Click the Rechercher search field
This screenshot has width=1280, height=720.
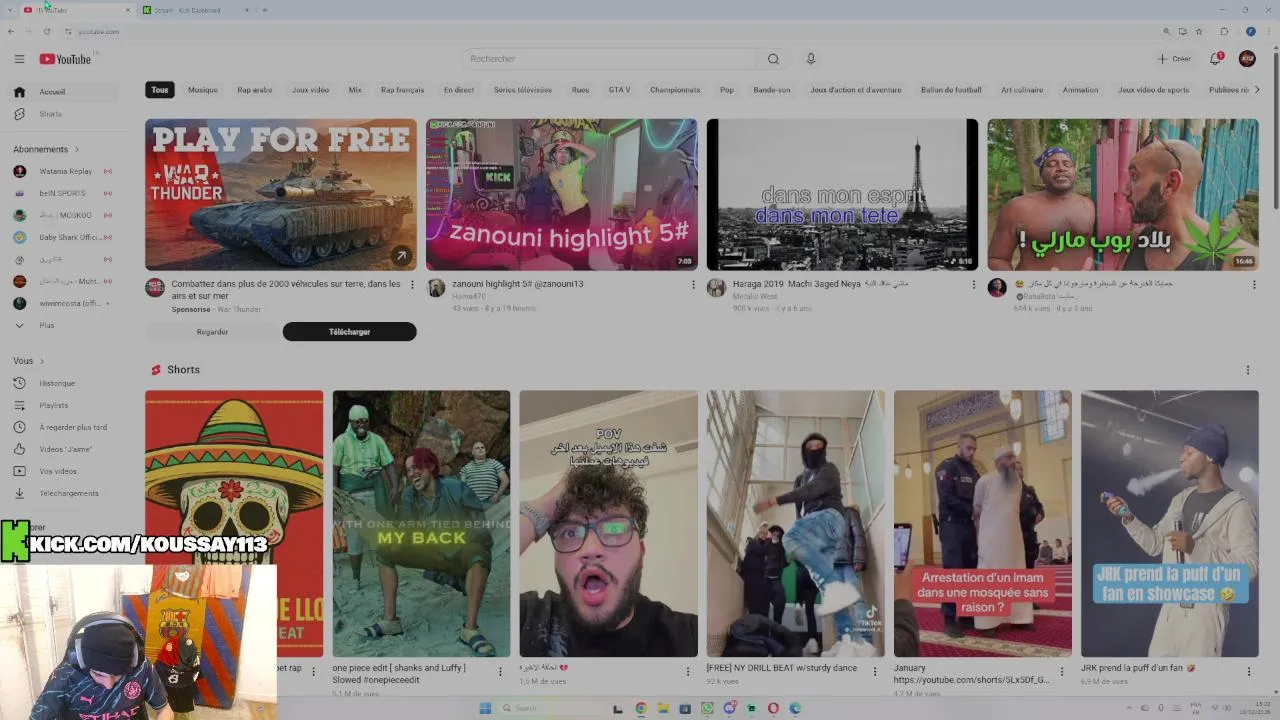(608, 59)
